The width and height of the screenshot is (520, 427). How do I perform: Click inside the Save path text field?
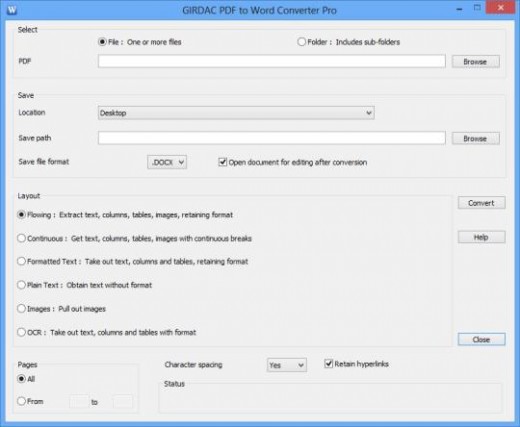(x=272, y=138)
